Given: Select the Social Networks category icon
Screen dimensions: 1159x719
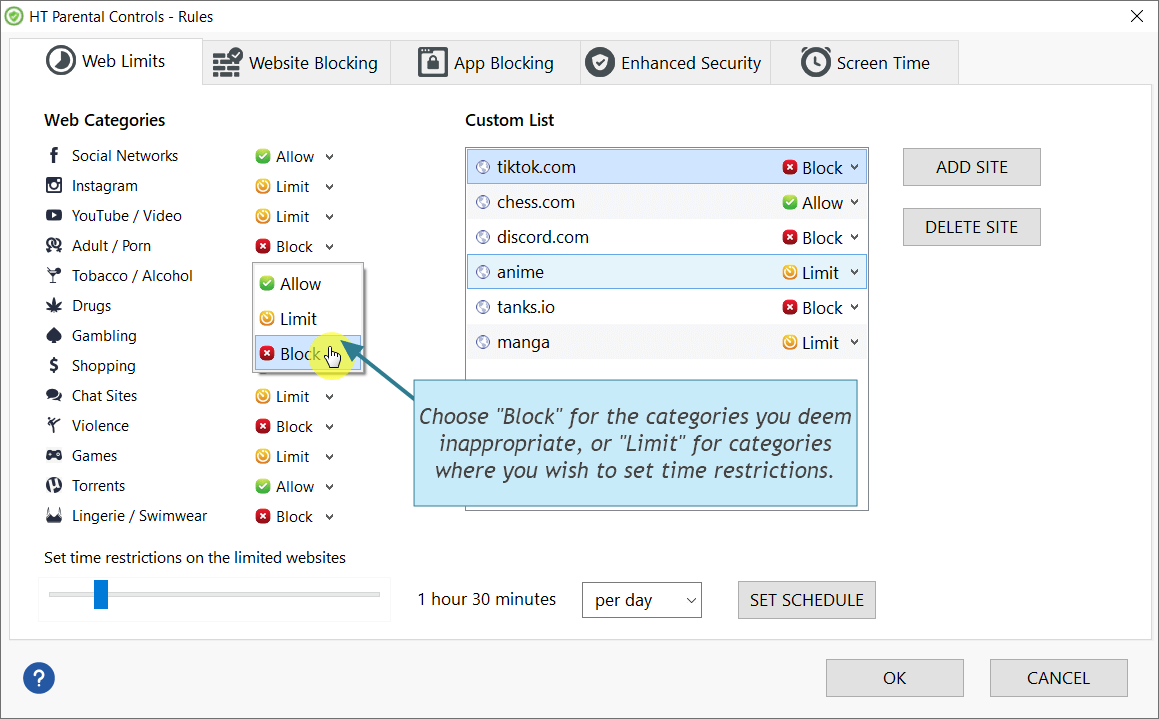Looking at the screenshot, I should [x=53, y=155].
